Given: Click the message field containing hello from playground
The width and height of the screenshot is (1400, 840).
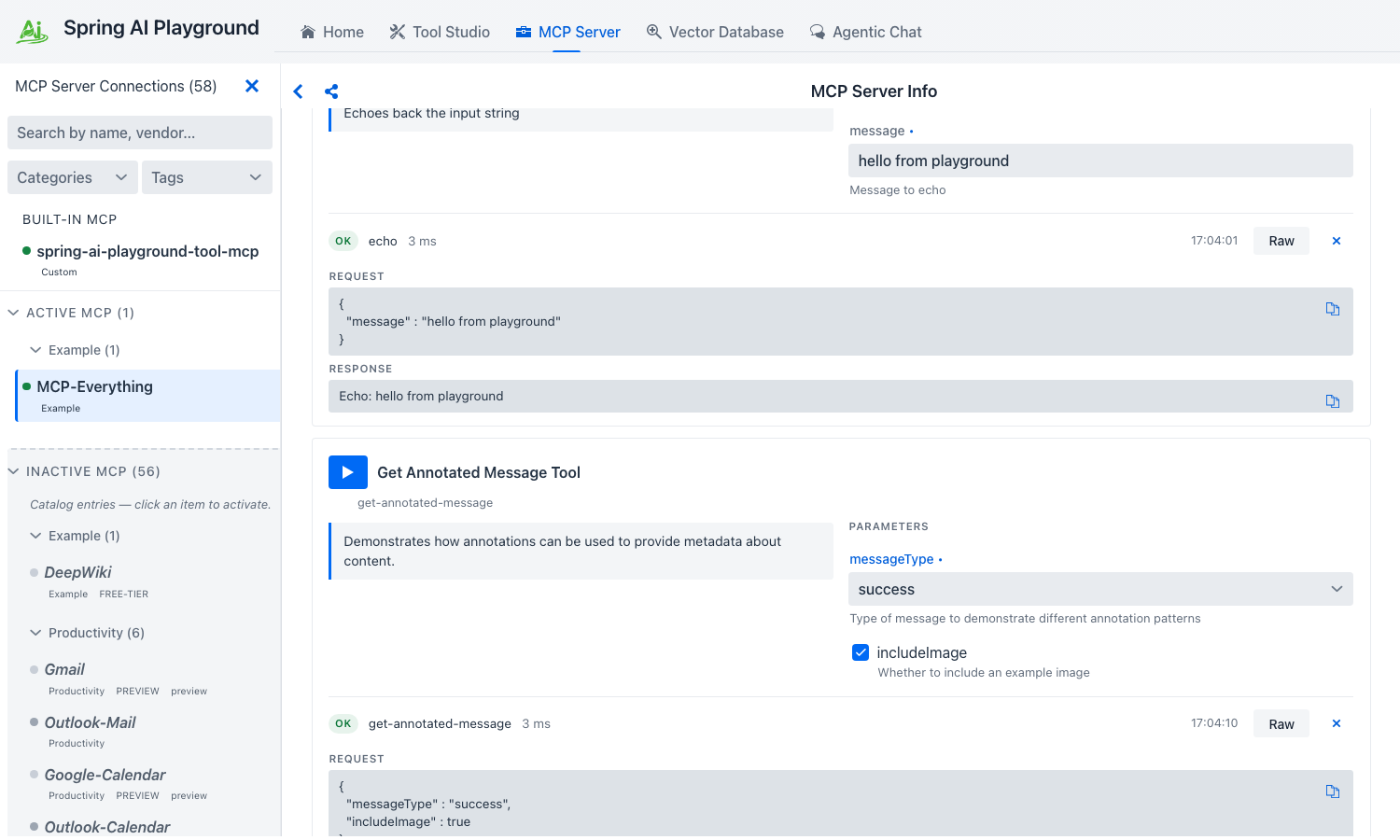Looking at the screenshot, I should tap(1100, 161).
